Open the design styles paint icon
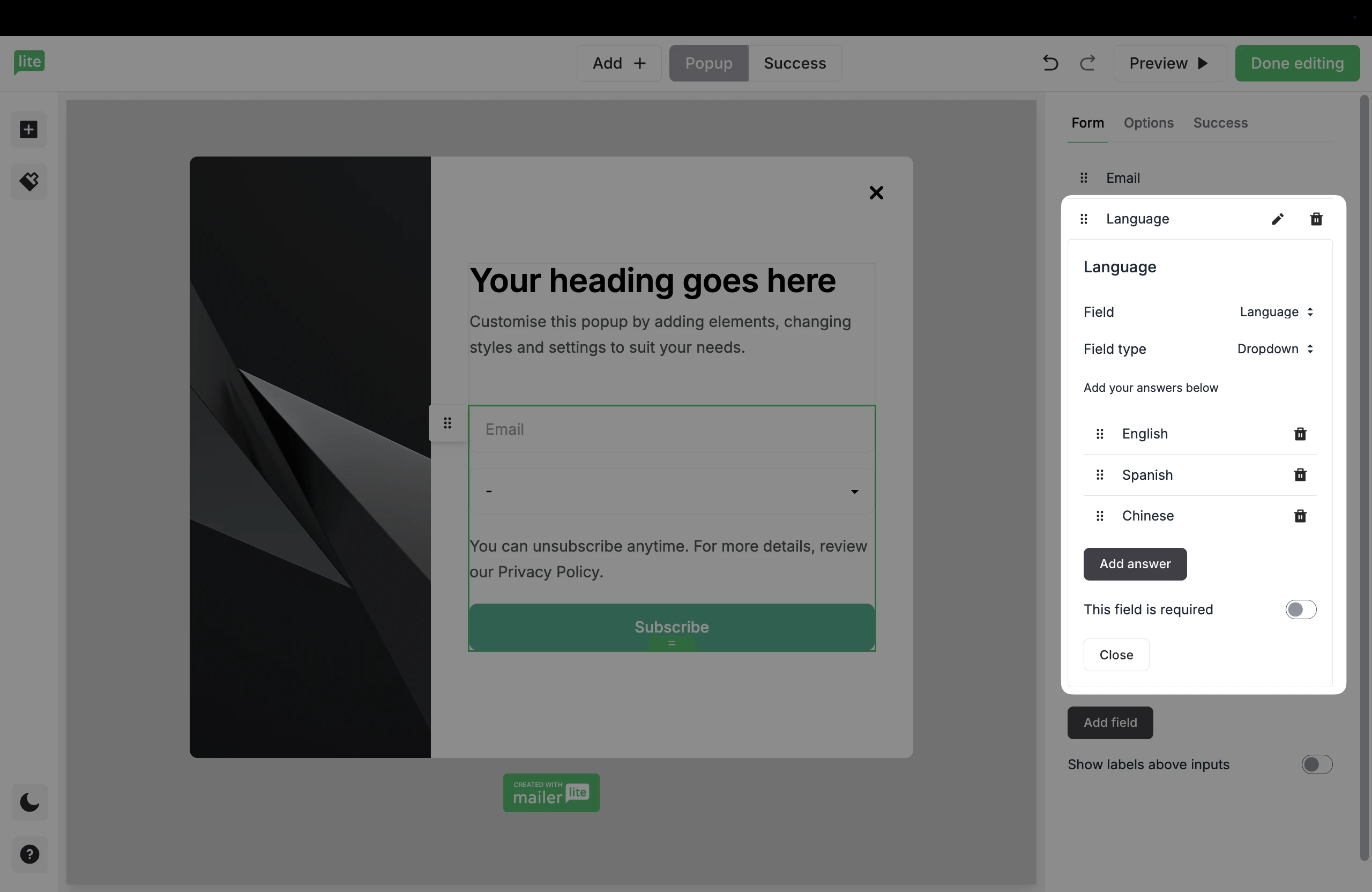The image size is (1372, 892). 29,182
